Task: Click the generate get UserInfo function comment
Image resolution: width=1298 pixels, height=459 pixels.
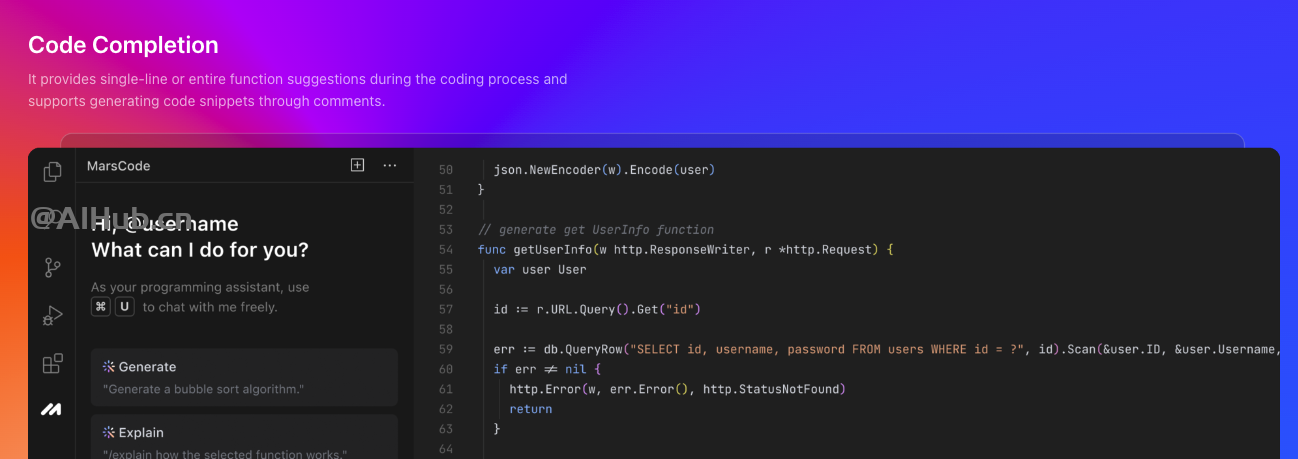Action: point(596,229)
